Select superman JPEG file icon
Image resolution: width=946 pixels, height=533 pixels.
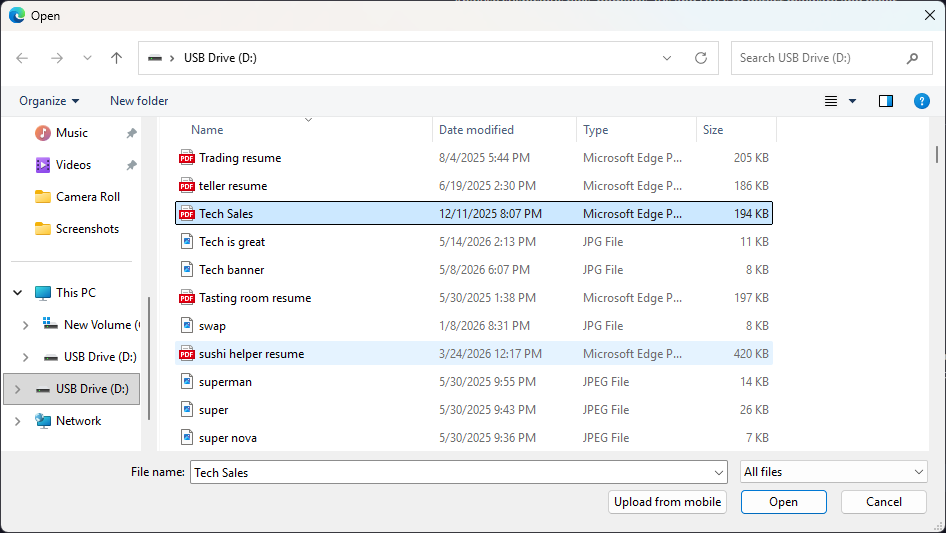[187, 381]
